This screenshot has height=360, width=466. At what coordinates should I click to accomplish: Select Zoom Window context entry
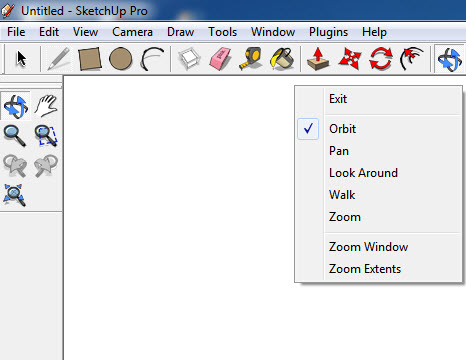coord(379,247)
